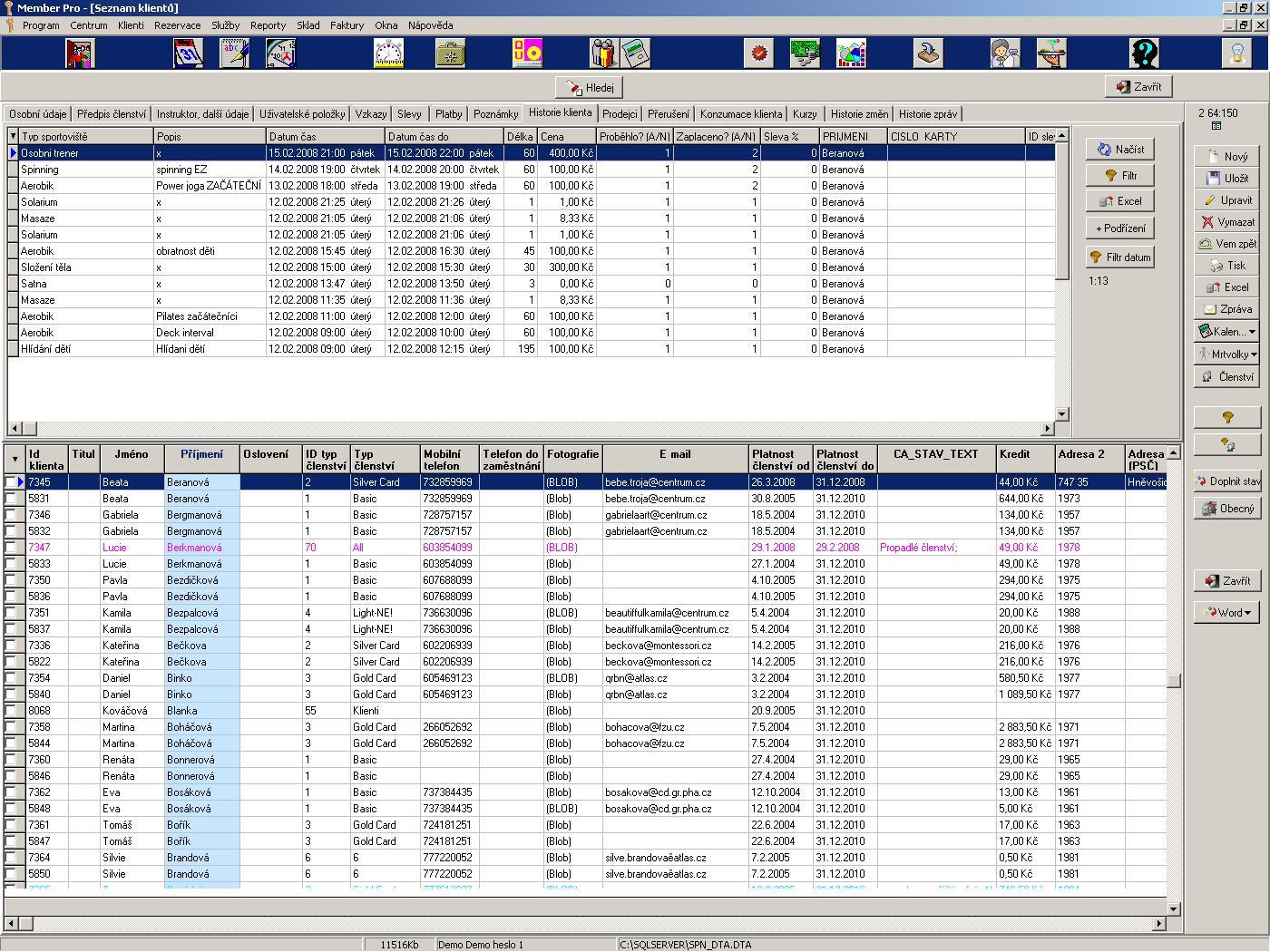This screenshot has height=952, width=1270.
Task: Click the pink and yellow toolbar icon
Action: tap(527, 53)
